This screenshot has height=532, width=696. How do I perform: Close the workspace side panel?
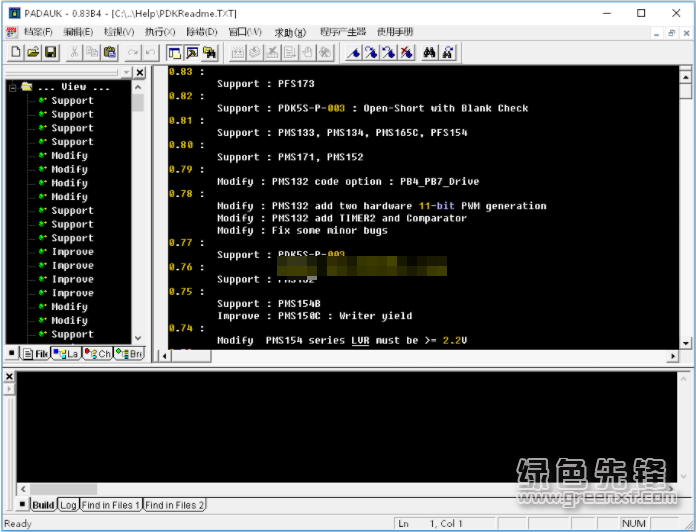pyautogui.click(x=140, y=72)
